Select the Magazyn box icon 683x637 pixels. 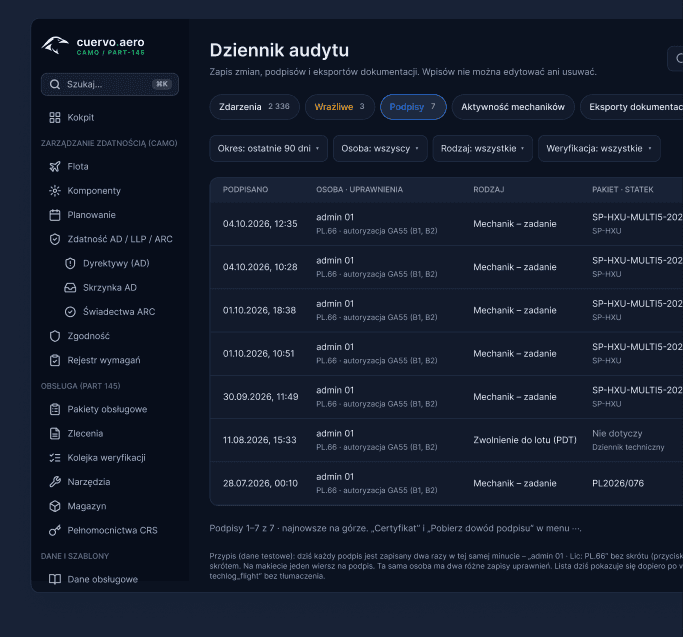[55, 506]
